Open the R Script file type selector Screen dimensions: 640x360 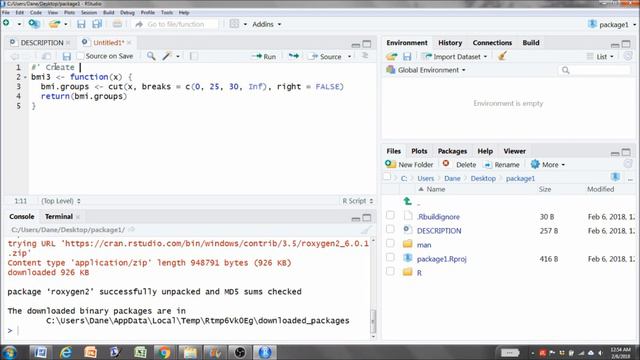(x=358, y=201)
